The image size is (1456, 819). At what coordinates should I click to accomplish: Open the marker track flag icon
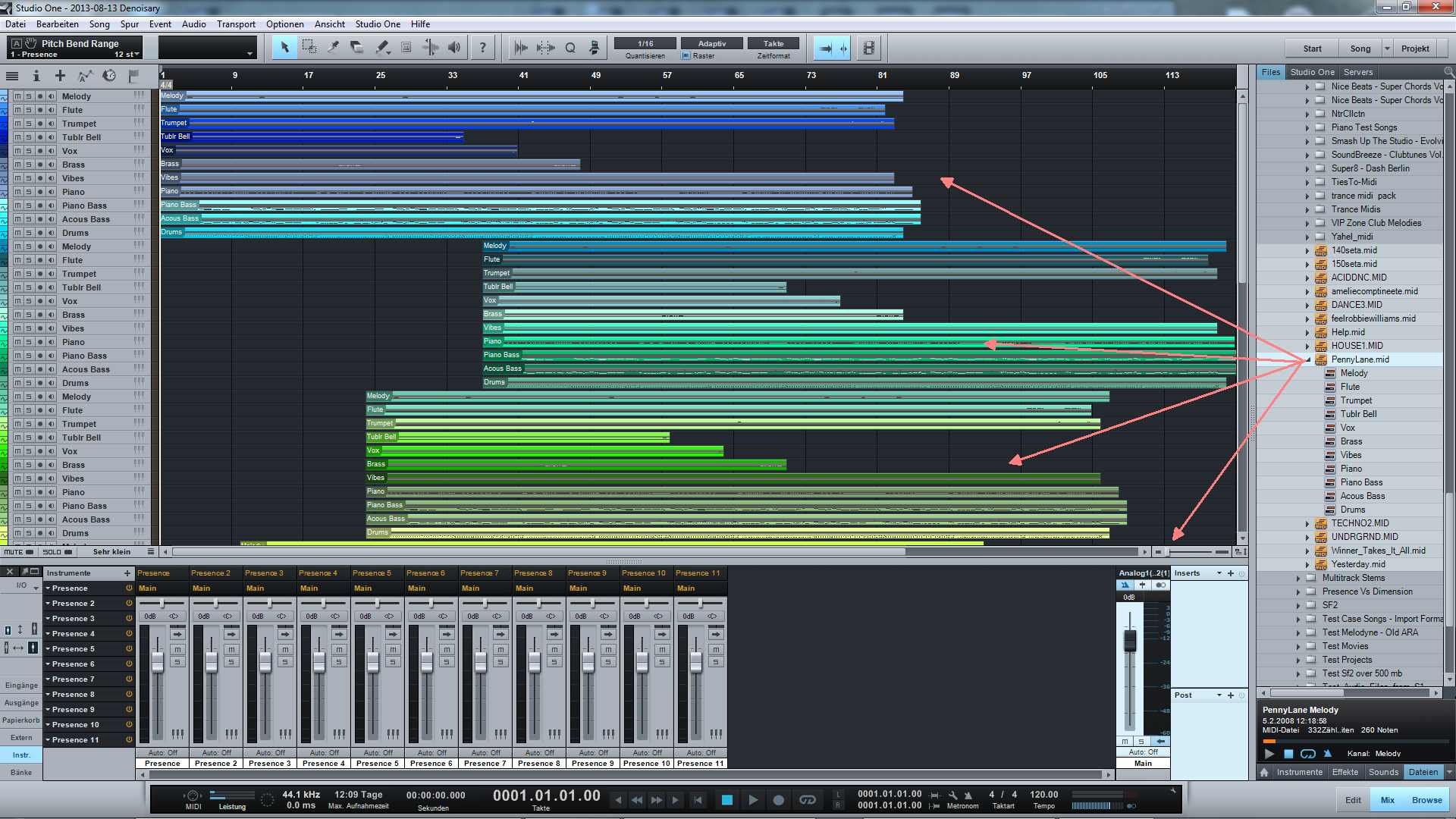[133, 76]
